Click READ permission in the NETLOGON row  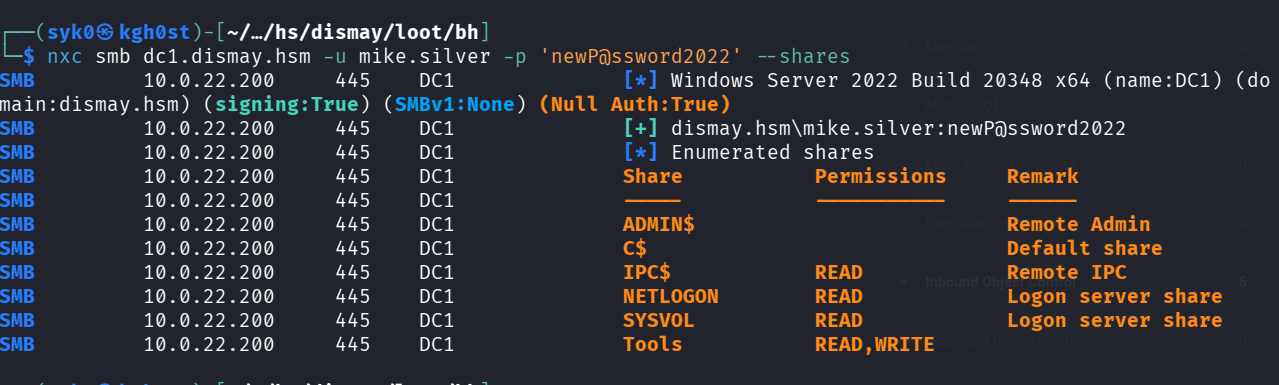[839, 297]
